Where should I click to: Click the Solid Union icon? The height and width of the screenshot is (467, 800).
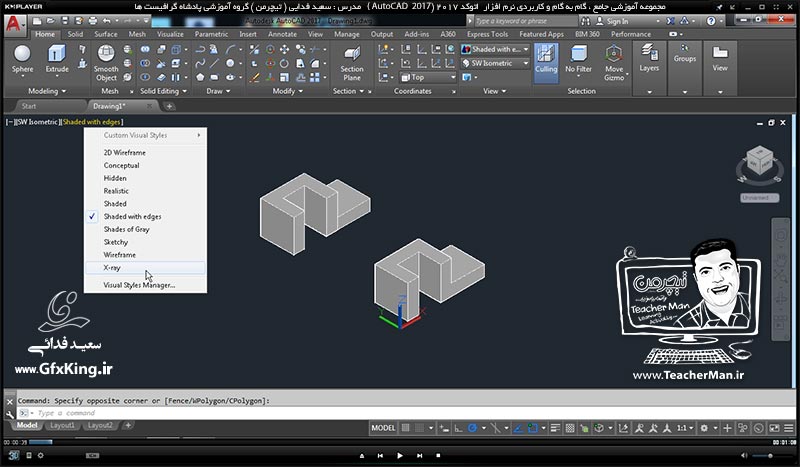tap(145, 50)
